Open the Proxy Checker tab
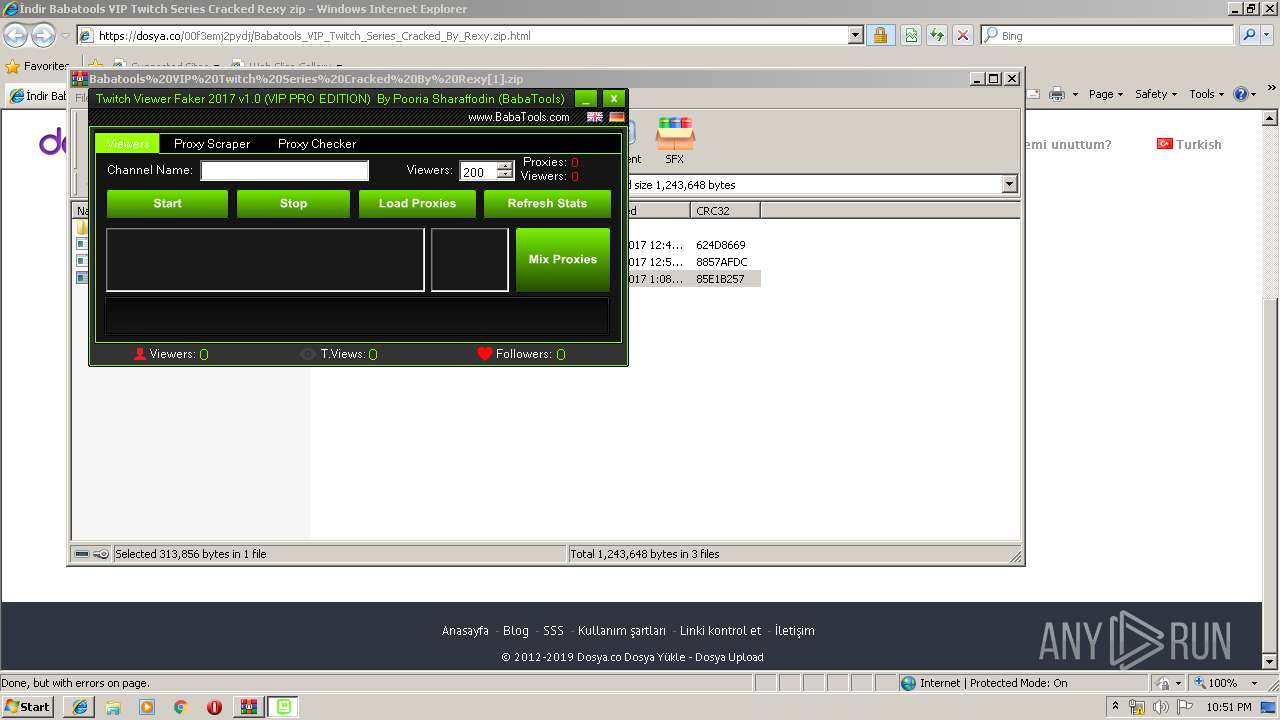 click(x=317, y=144)
